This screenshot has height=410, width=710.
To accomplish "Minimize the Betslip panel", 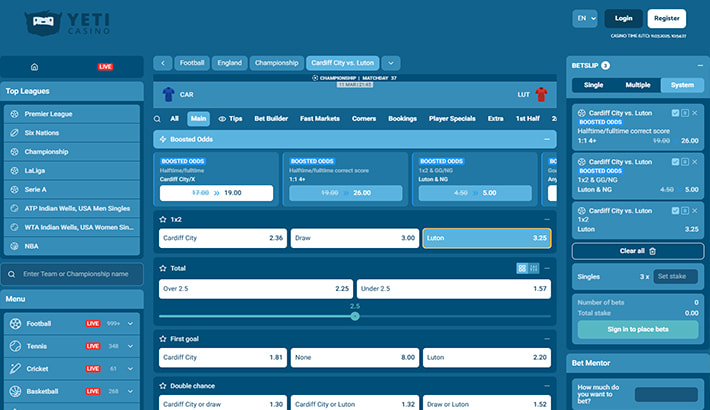I will tap(700, 66).
